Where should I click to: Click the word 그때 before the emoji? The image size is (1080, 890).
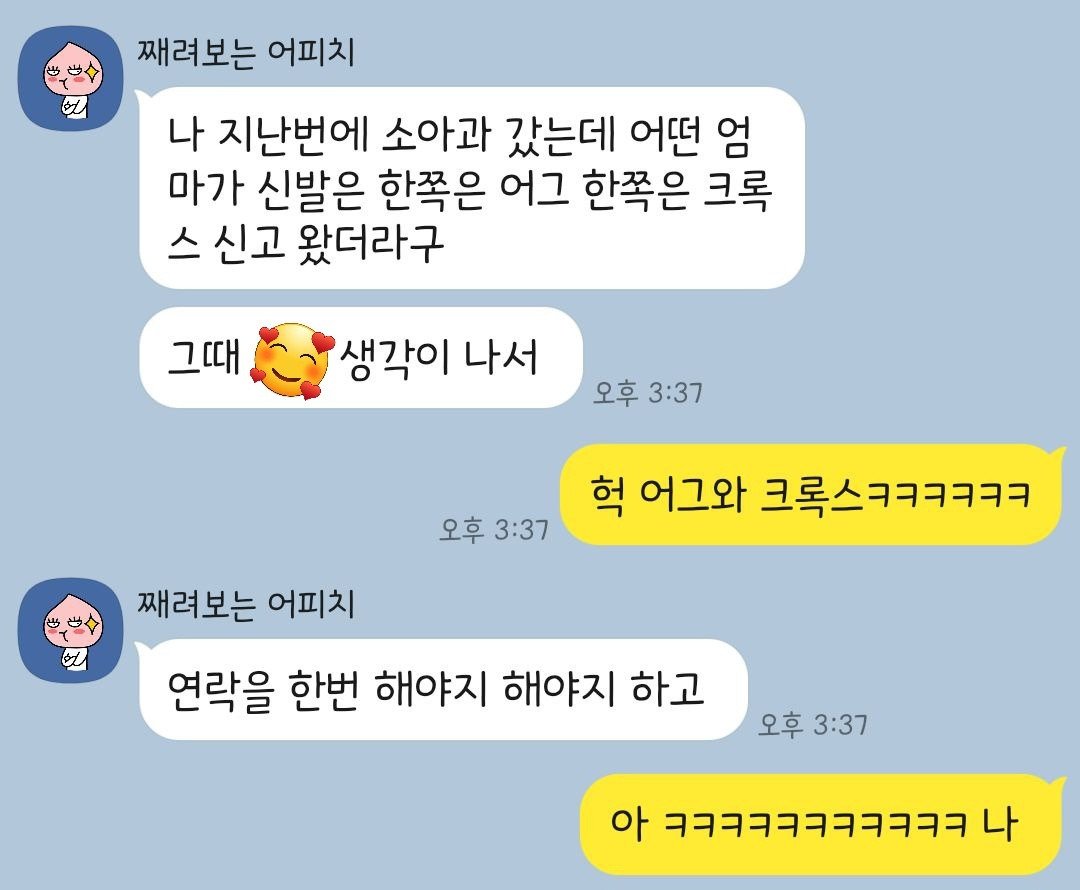[204, 358]
